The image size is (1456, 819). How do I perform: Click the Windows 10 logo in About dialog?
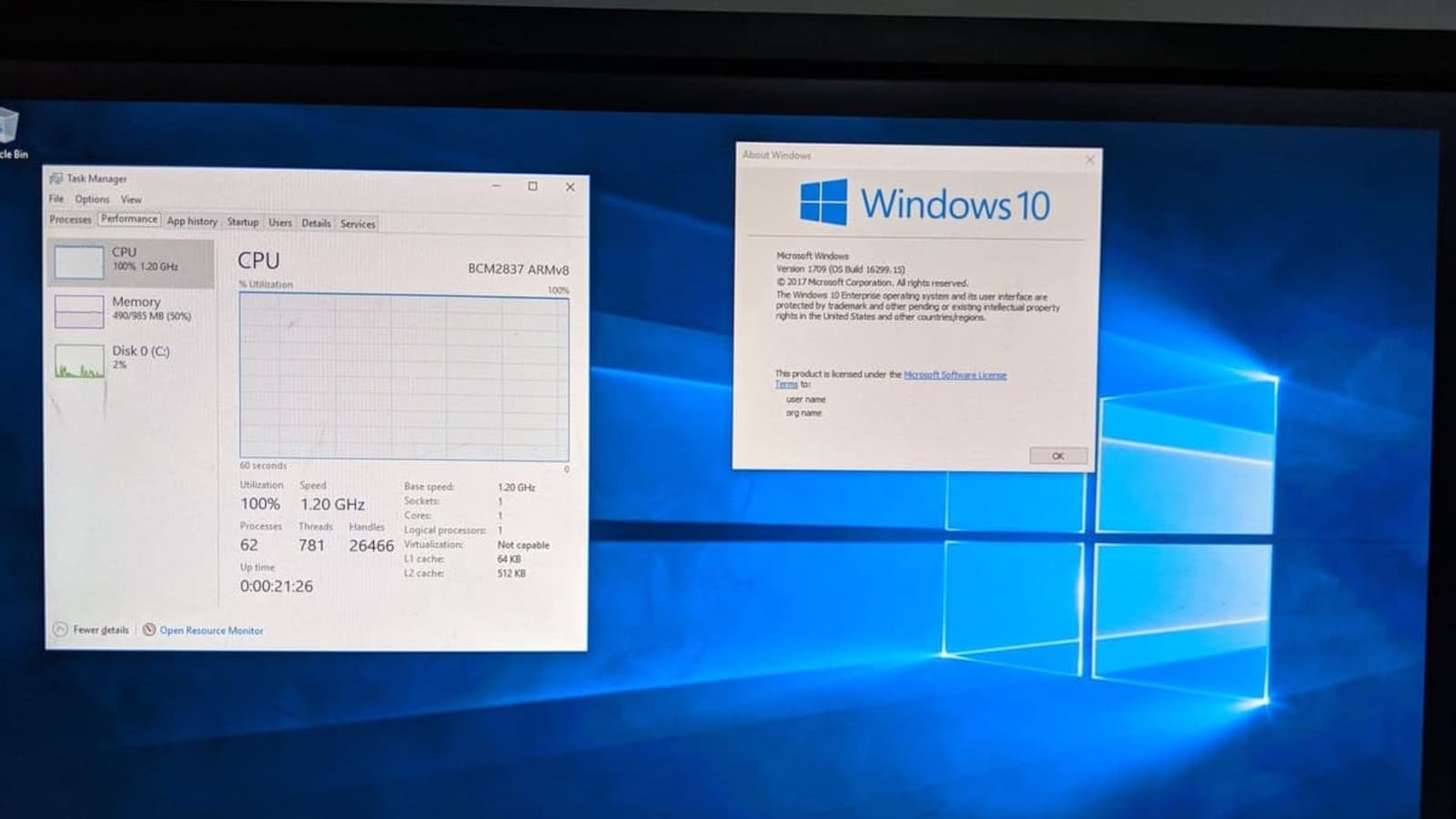[925, 203]
